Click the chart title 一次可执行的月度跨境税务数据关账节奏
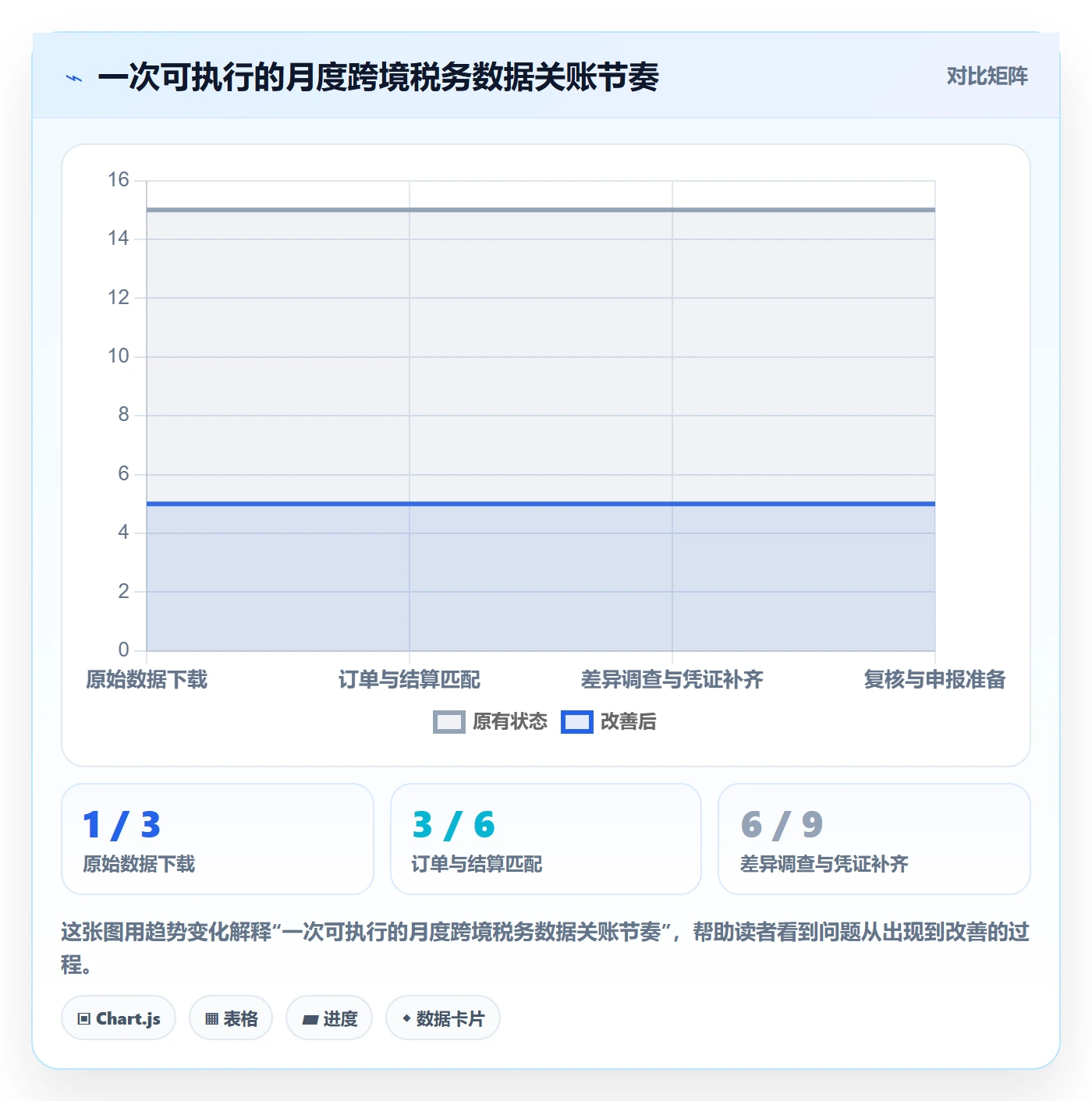 click(378, 77)
